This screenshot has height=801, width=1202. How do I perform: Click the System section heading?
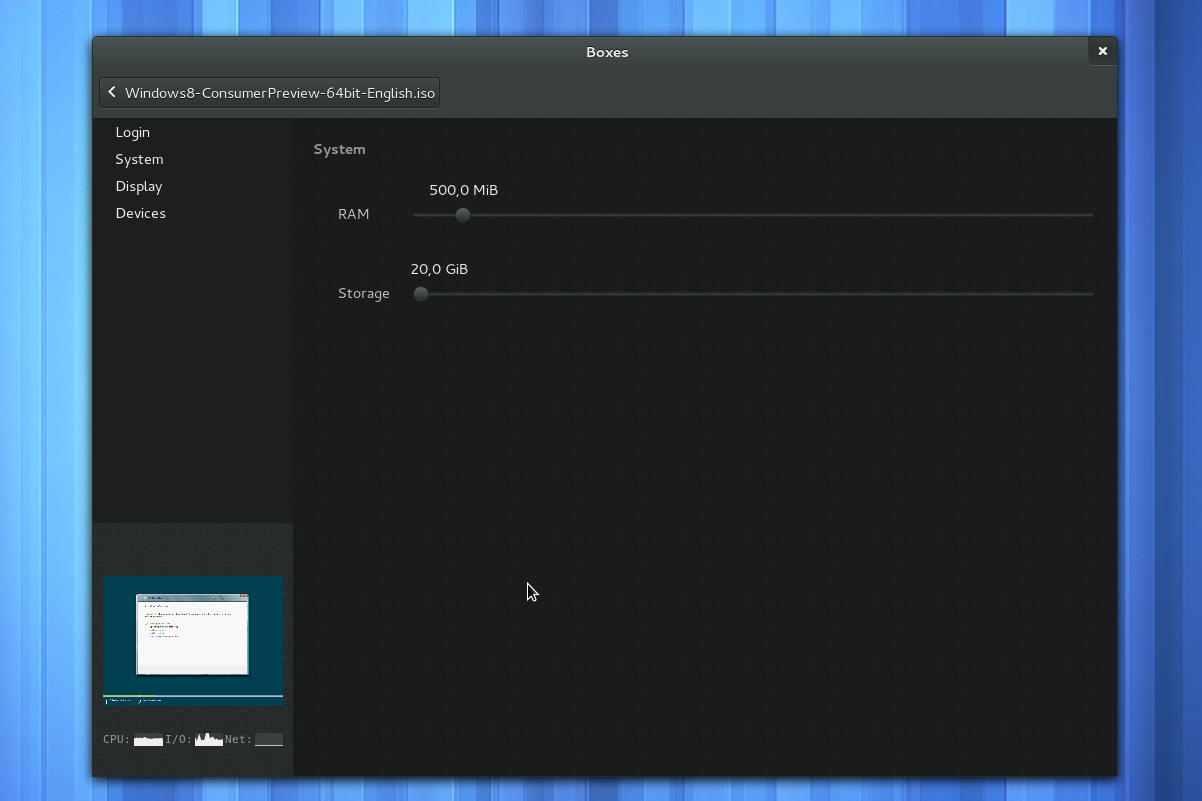click(339, 149)
